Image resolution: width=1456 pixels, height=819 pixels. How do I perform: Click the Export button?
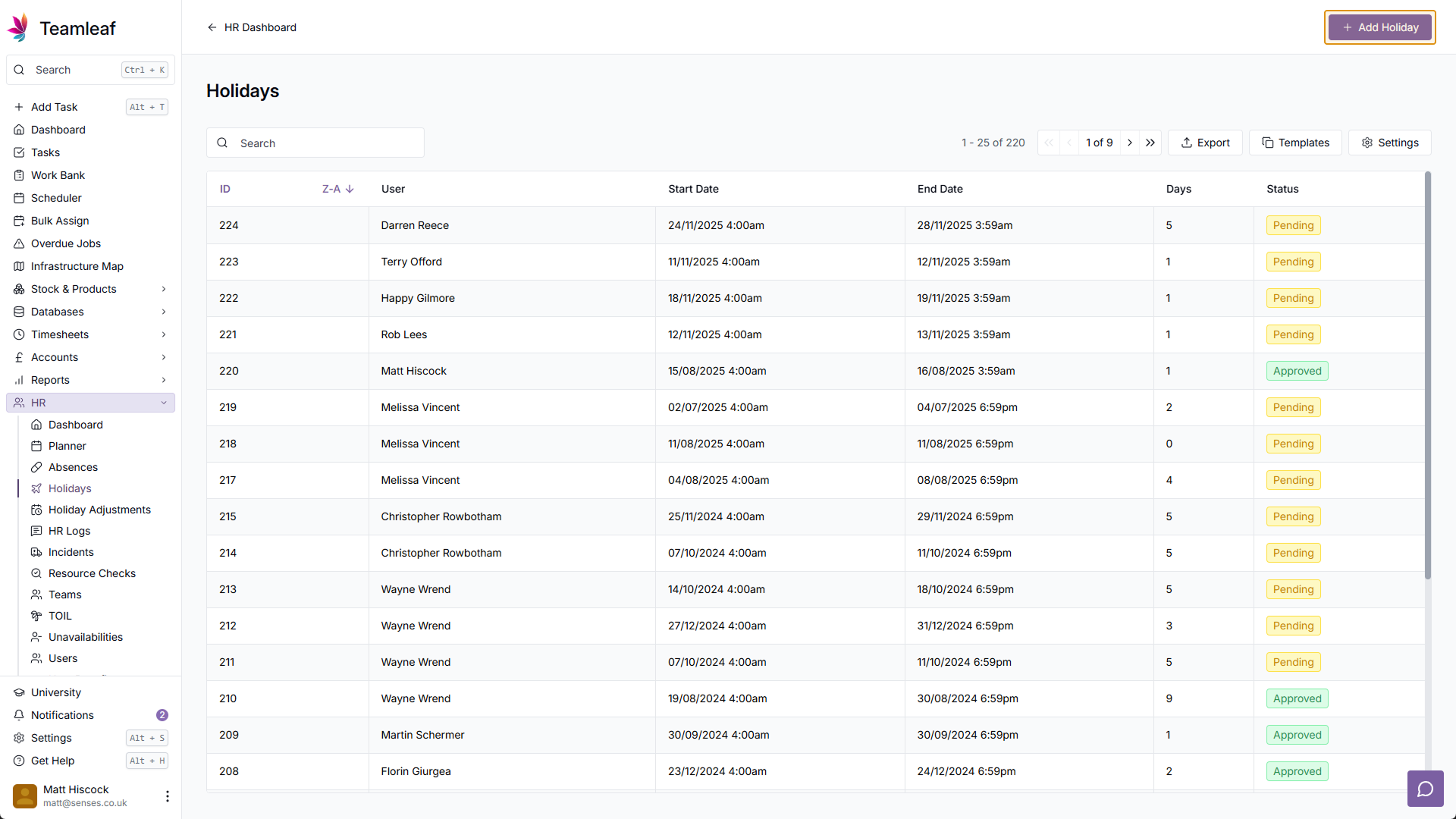(1205, 143)
